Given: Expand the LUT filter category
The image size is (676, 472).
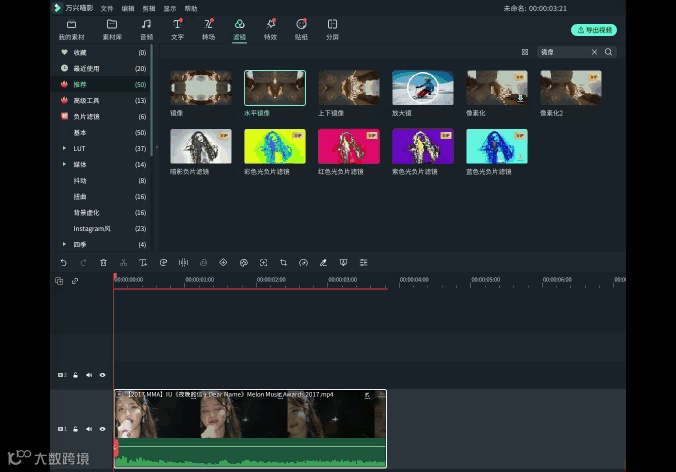Looking at the screenshot, I should [x=64, y=148].
